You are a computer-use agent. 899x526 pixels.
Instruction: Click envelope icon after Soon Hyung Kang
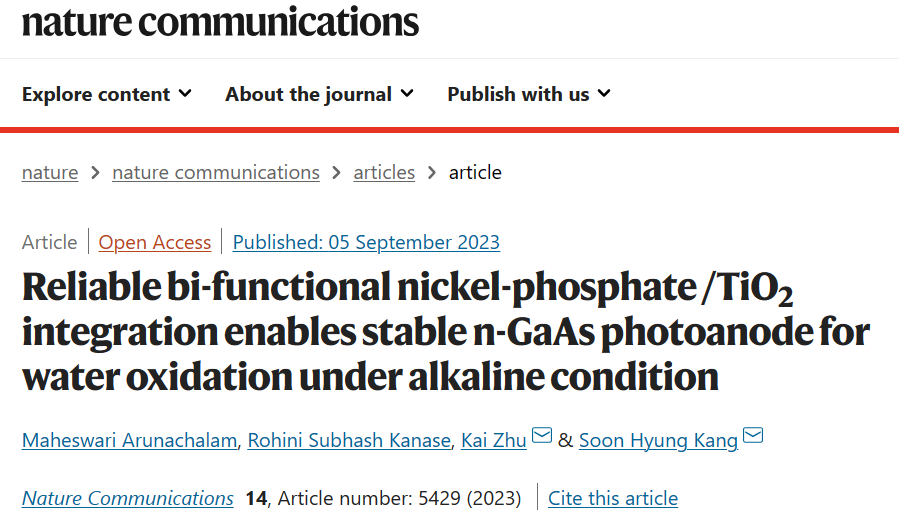[x=753, y=435]
